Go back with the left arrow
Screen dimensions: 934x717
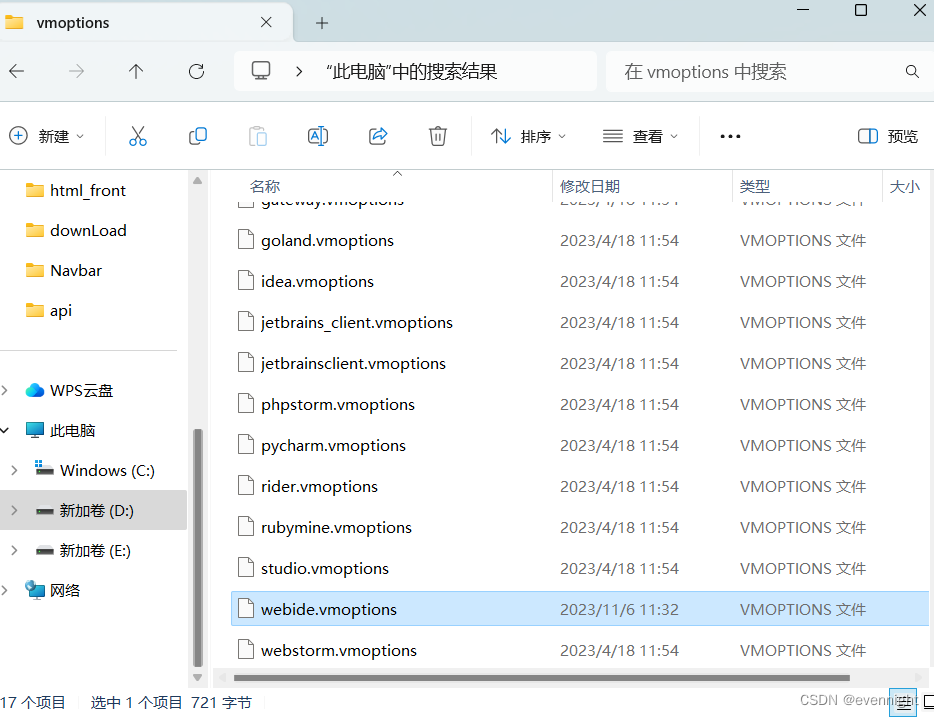[17, 71]
